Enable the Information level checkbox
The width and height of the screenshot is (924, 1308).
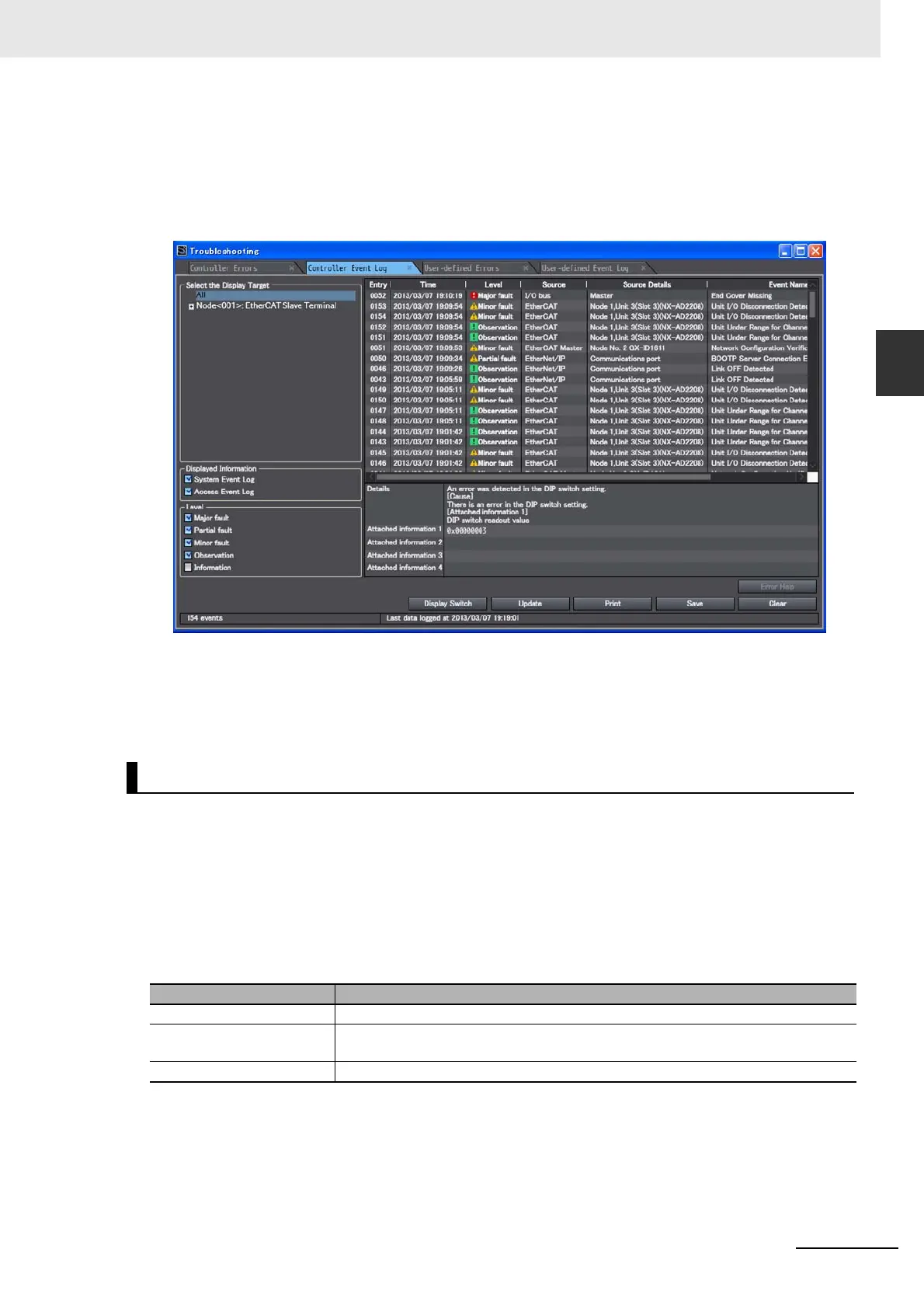tap(188, 568)
